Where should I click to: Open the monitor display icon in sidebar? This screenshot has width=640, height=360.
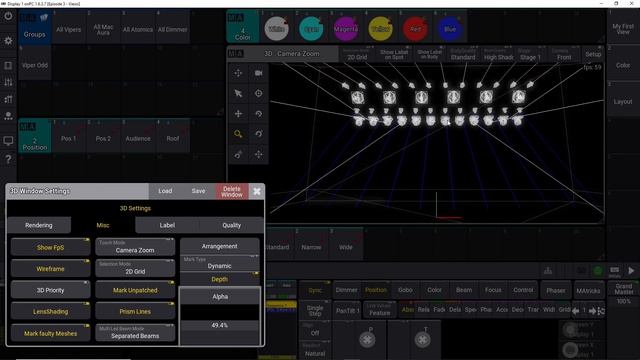click(8, 141)
